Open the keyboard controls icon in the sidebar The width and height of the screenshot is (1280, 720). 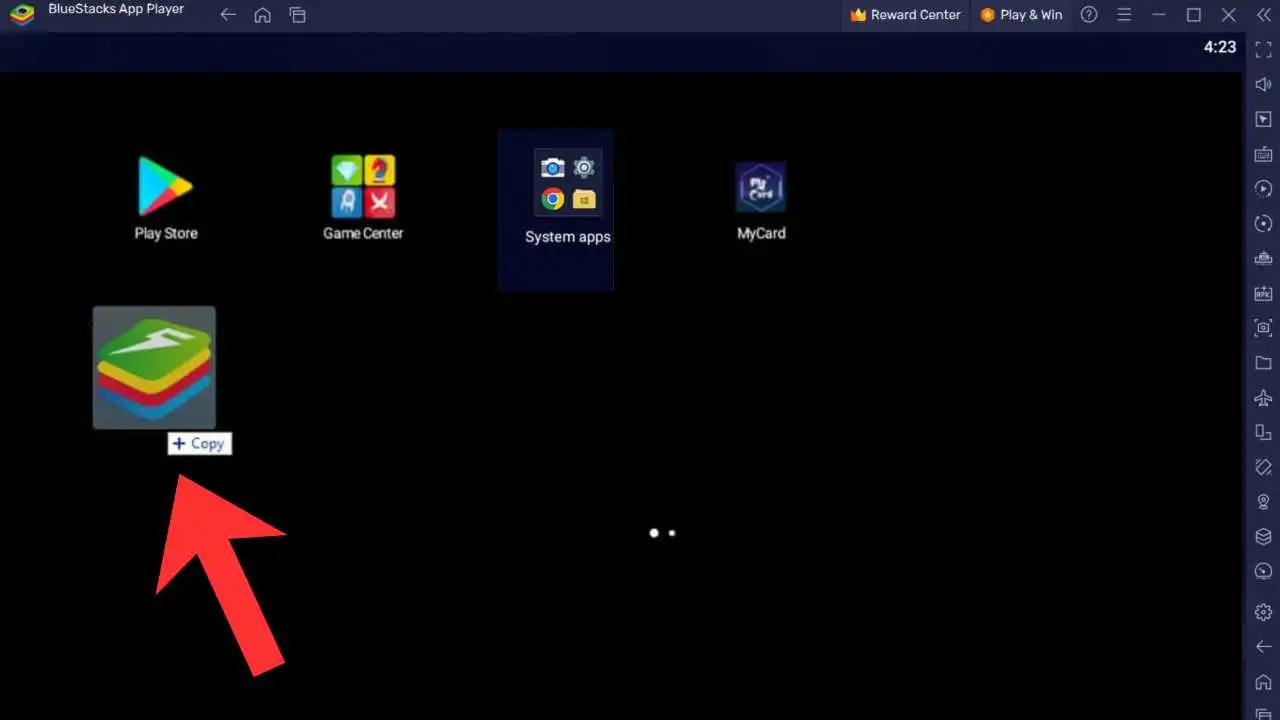(x=1263, y=154)
